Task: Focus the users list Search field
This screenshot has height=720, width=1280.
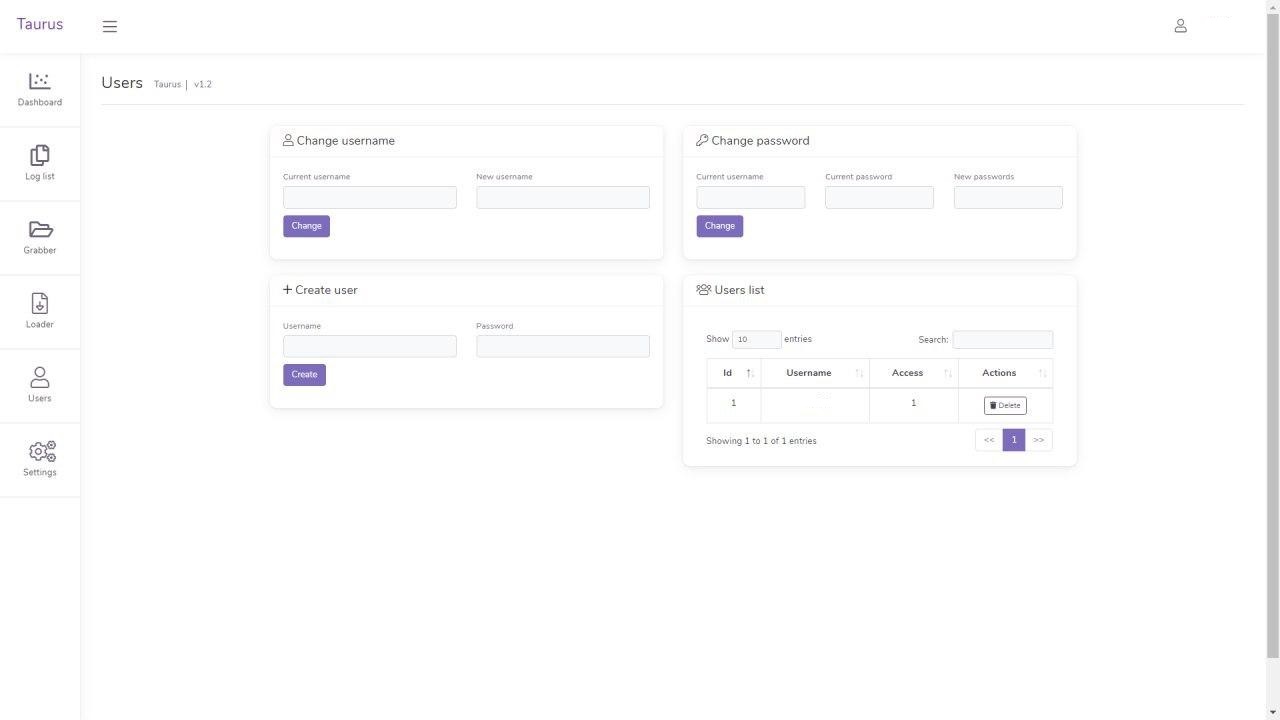Action: pos(1002,340)
